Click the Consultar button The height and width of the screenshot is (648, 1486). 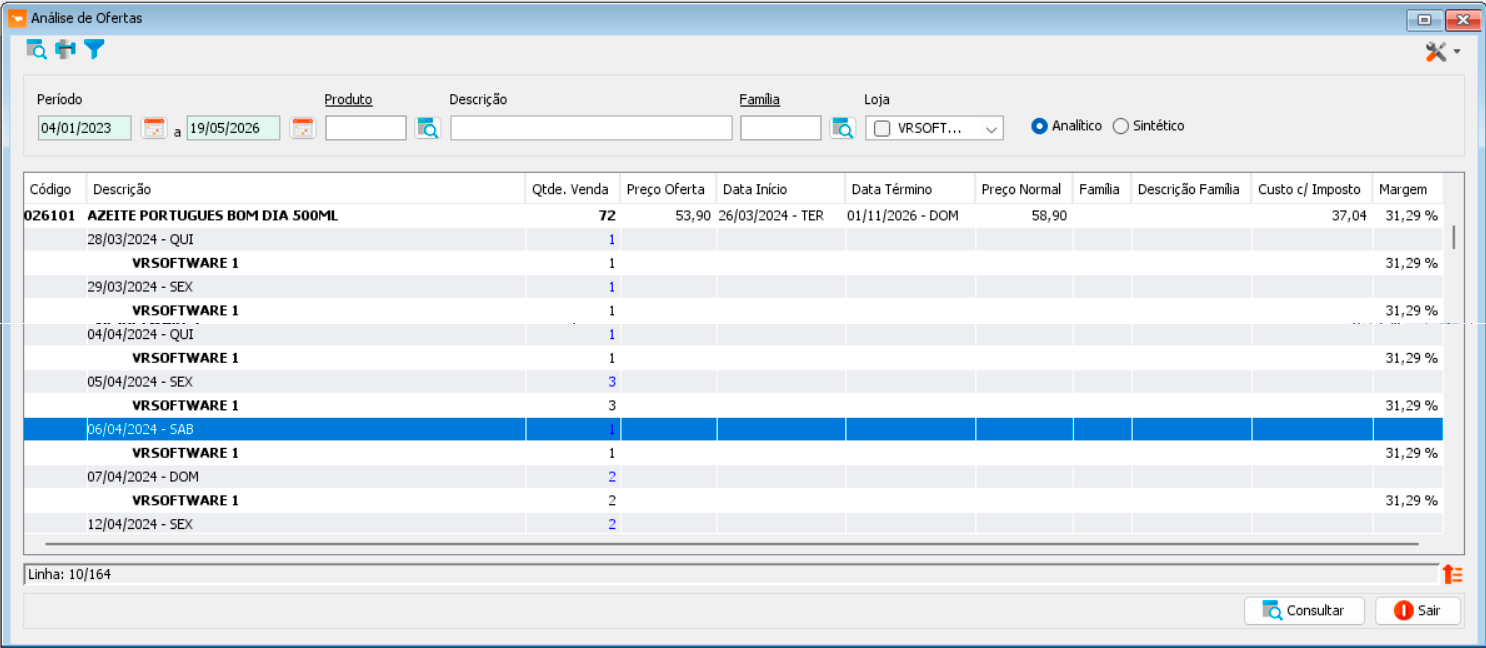[x=1305, y=610]
